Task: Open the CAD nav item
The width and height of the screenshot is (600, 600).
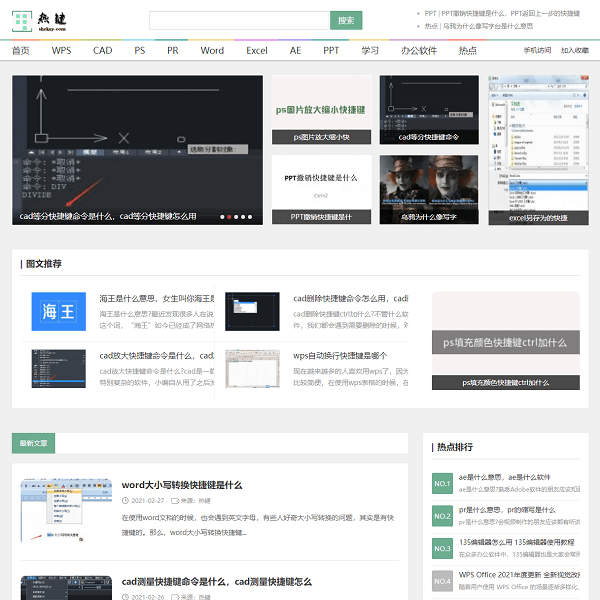Action: tap(103, 51)
